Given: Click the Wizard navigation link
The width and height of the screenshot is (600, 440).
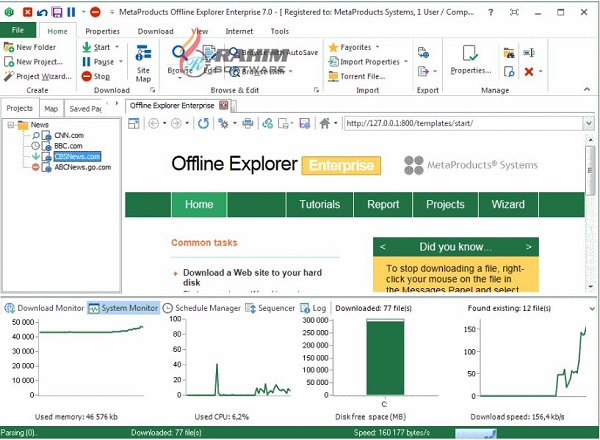Looking at the screenshot, I should [508, 204].
